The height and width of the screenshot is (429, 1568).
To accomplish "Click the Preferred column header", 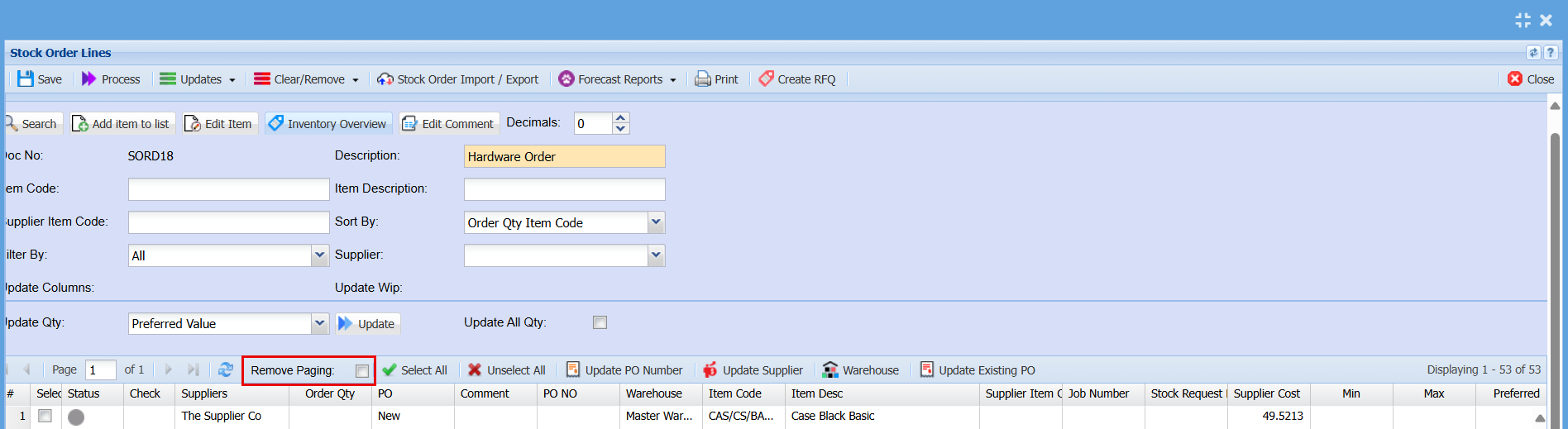I will pyautogui.click(x=1511, y=393).
